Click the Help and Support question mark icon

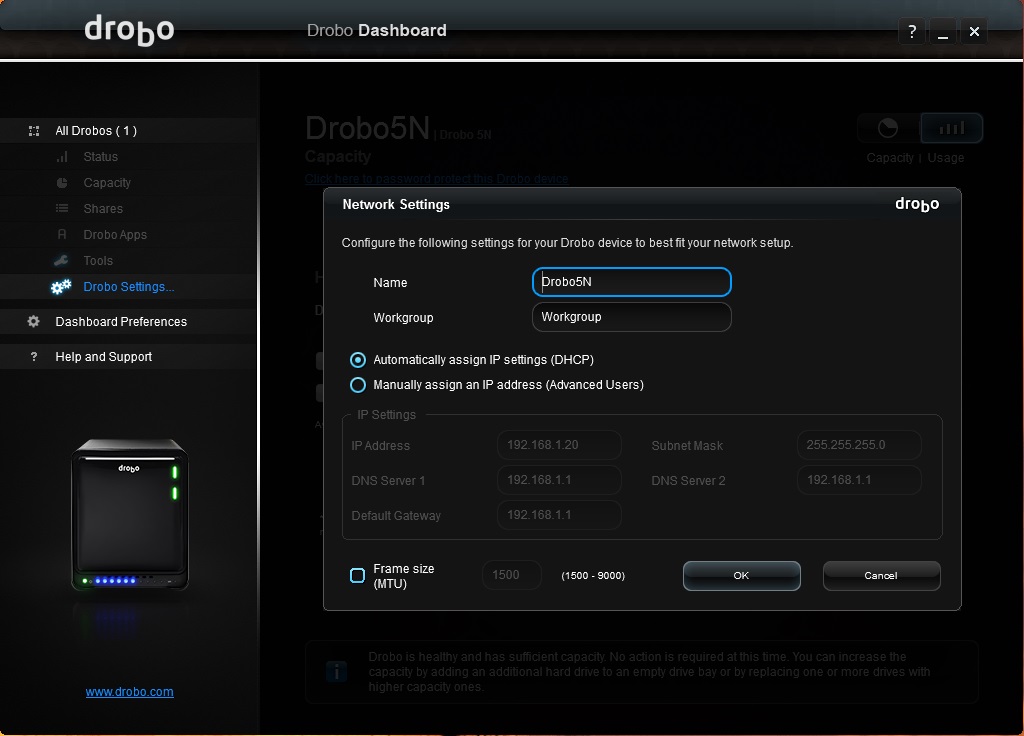34,357
